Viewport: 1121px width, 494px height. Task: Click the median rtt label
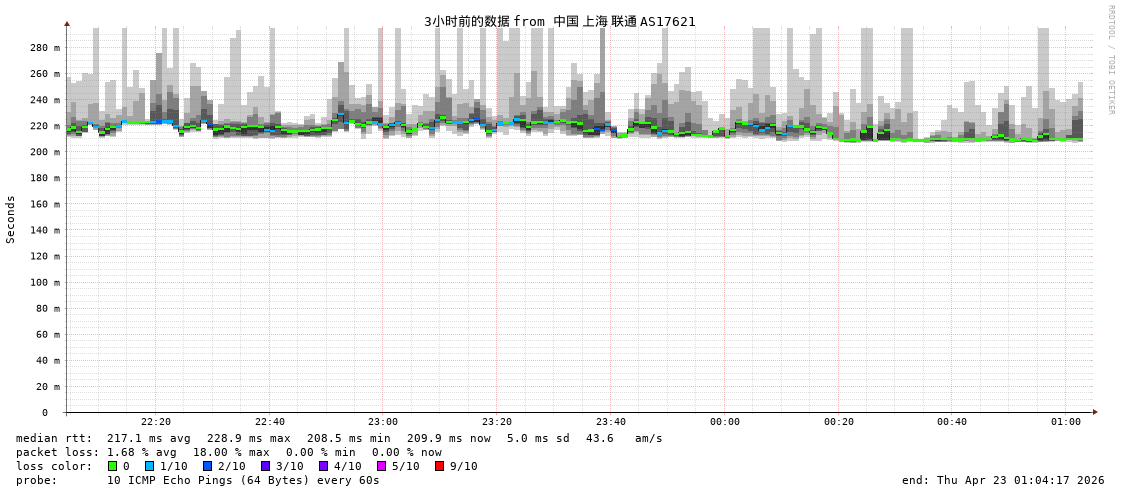click(x=54, y=438)
